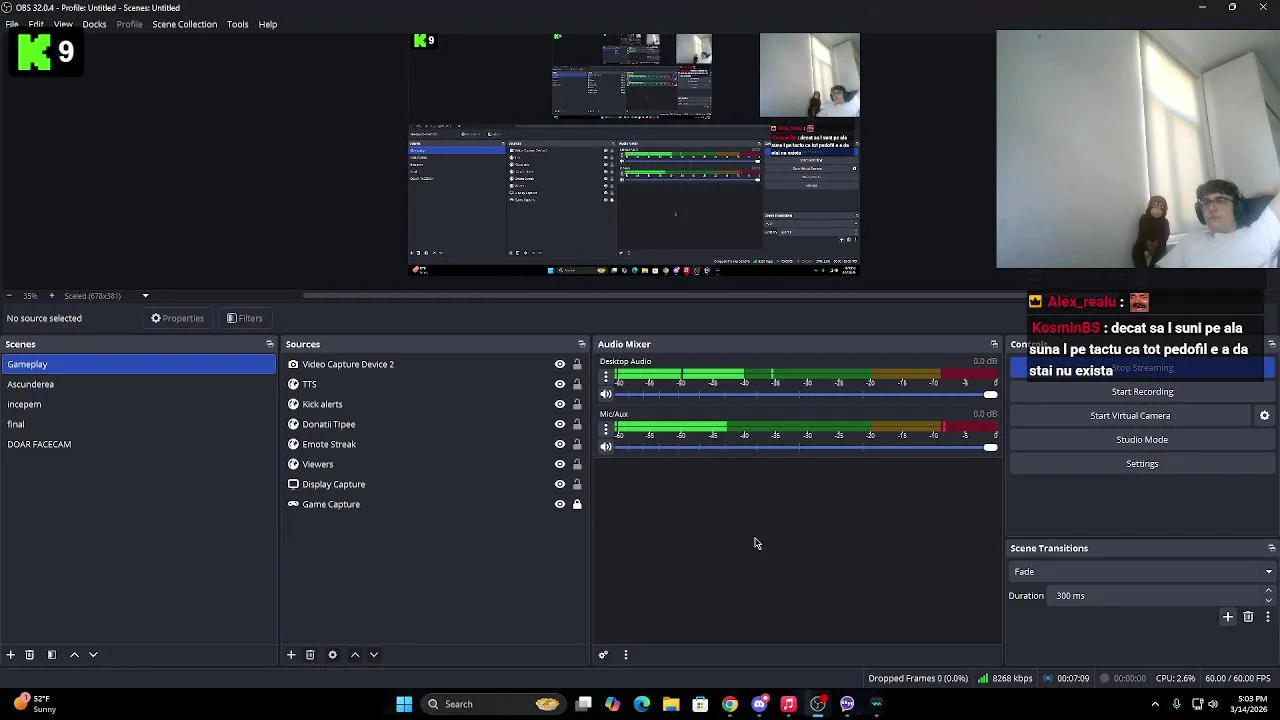Move source up arrow in Sources toolbar
This screenshot has width=1280, height=720.
tap(355, 655)
